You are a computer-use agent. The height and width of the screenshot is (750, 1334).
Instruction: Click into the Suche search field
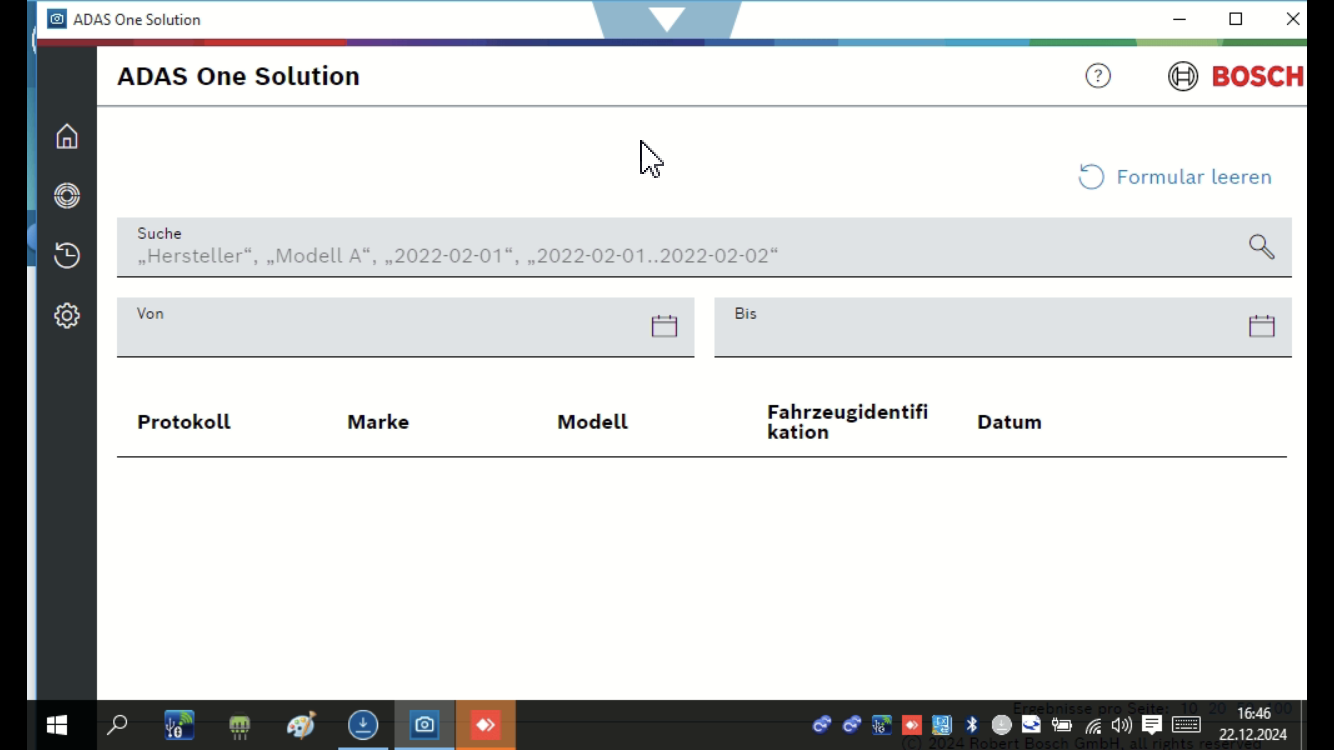(x=704, y=247)
